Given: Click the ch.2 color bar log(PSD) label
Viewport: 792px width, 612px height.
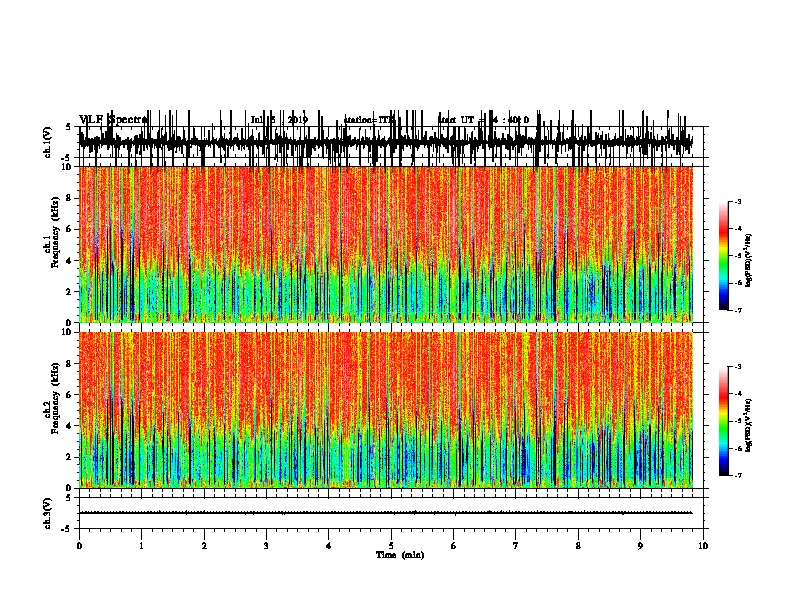Looking at the screenshot, I should coord(748,426).
